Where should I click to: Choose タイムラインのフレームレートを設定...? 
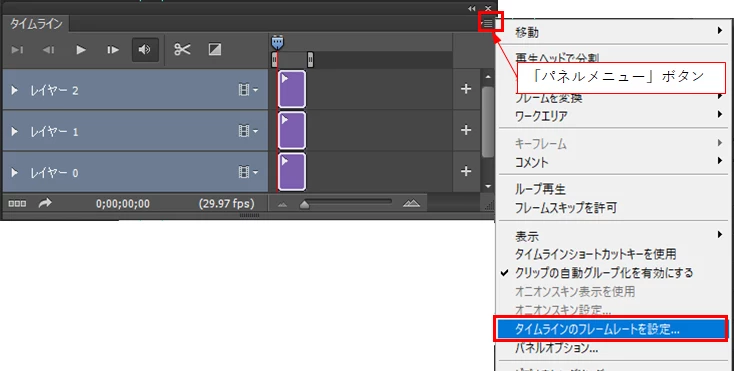(611, 329)
